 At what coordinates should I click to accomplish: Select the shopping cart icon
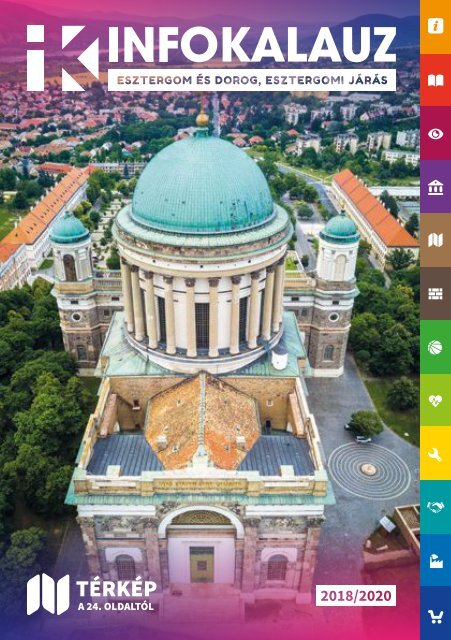[435, 613]
